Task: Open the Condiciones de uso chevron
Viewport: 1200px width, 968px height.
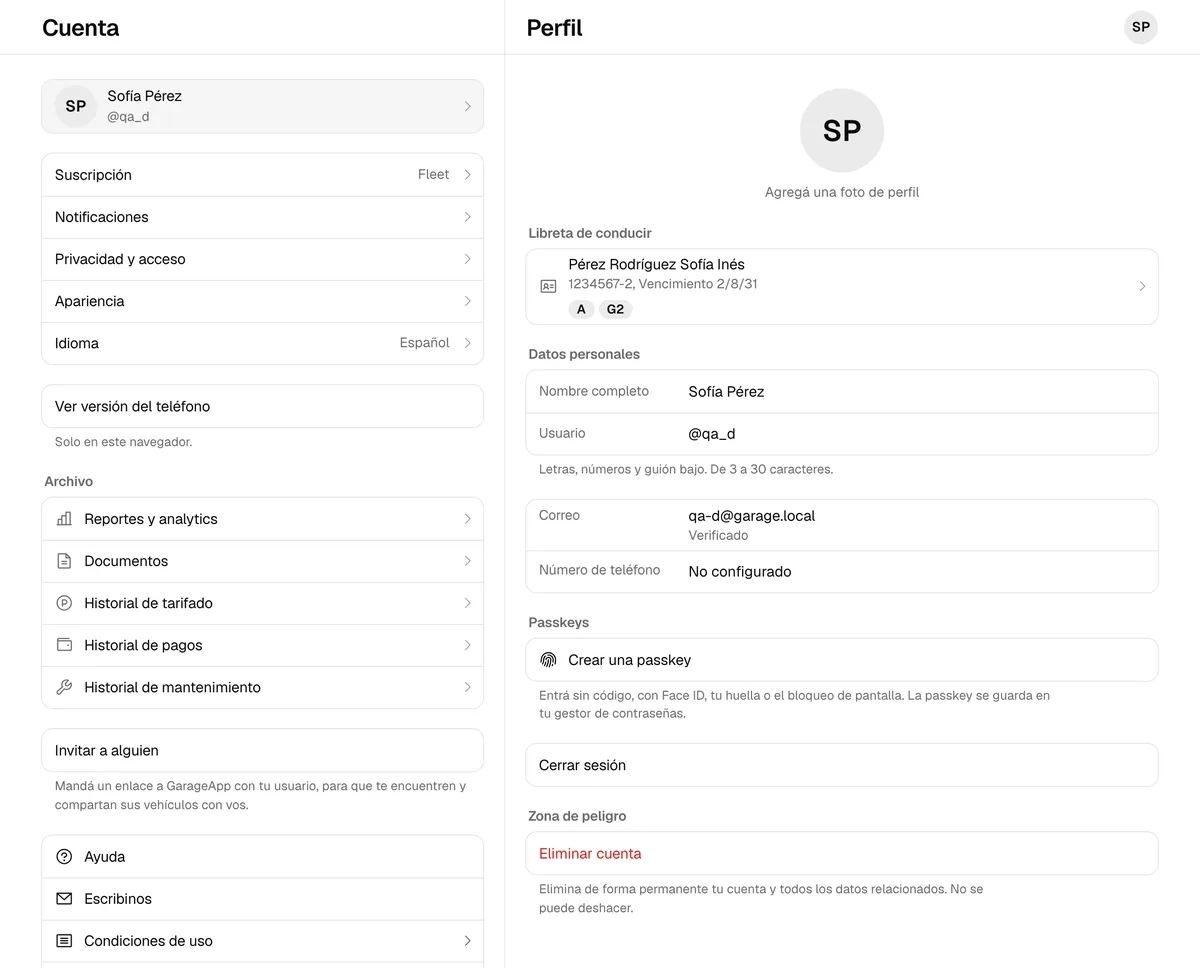Action: click(x=467, y=941)
